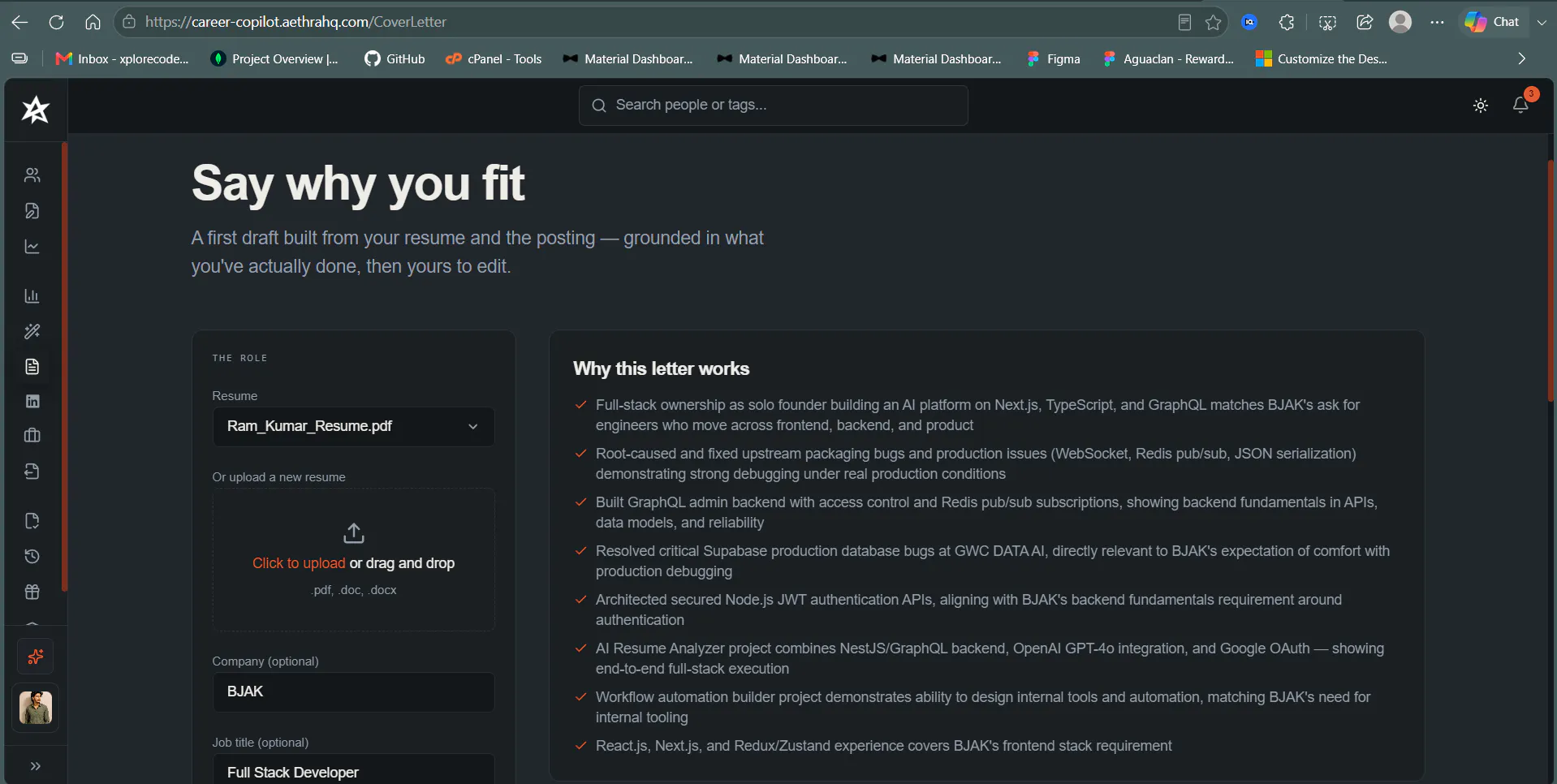Click the bullet starting 'Workflow automation builder project'

(983, 707)
